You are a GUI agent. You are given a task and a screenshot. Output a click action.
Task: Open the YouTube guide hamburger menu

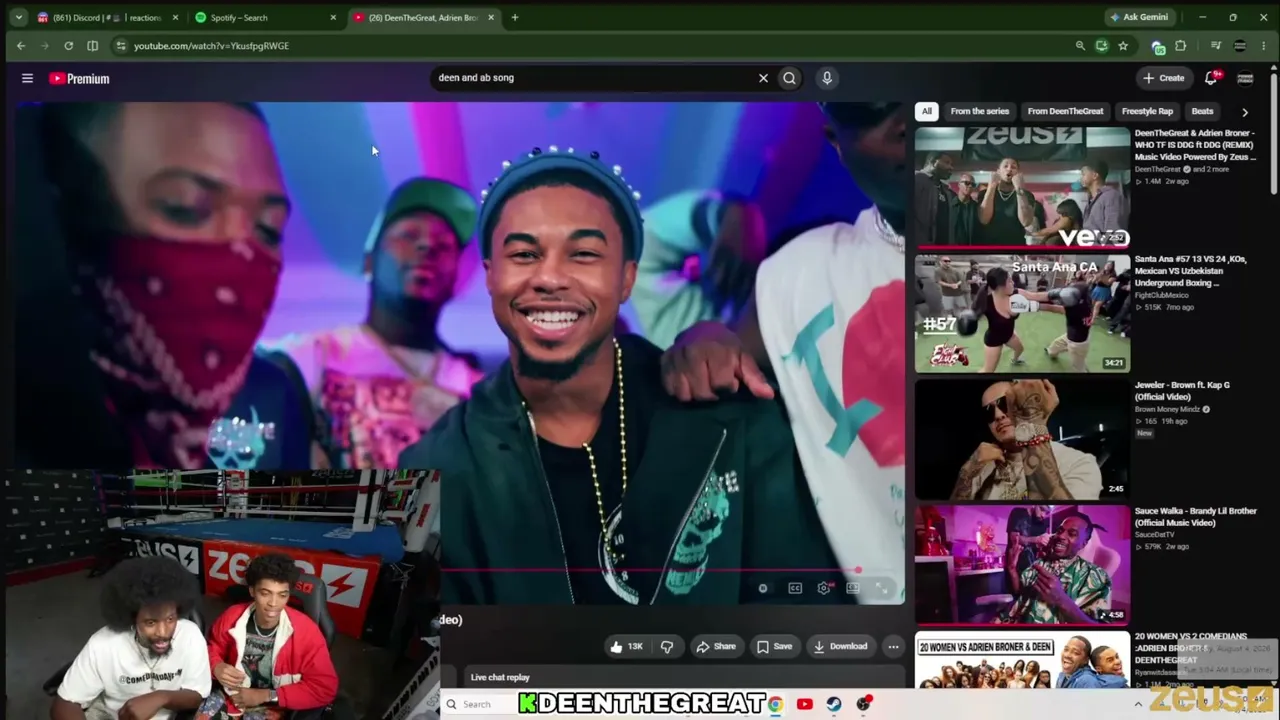pos(27,78)
